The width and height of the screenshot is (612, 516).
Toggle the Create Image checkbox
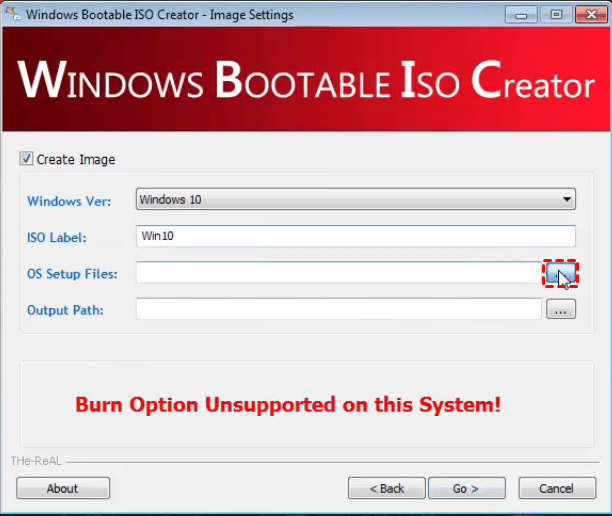click(x=26, y=159)
